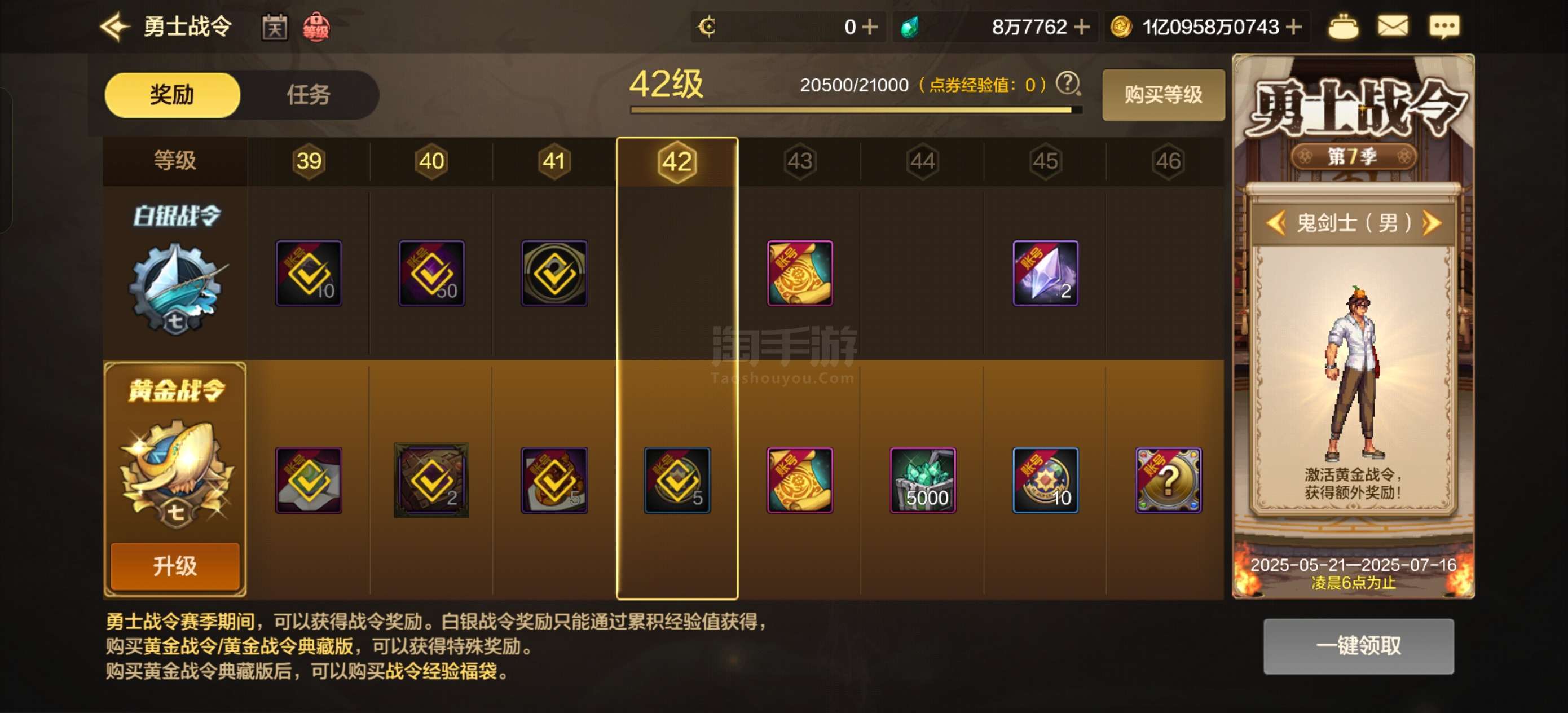Image resolution: width=1568 pixels, height=713 pixels.
Task: Add more gold coins with plus sign
Action: pos(1293,27)
